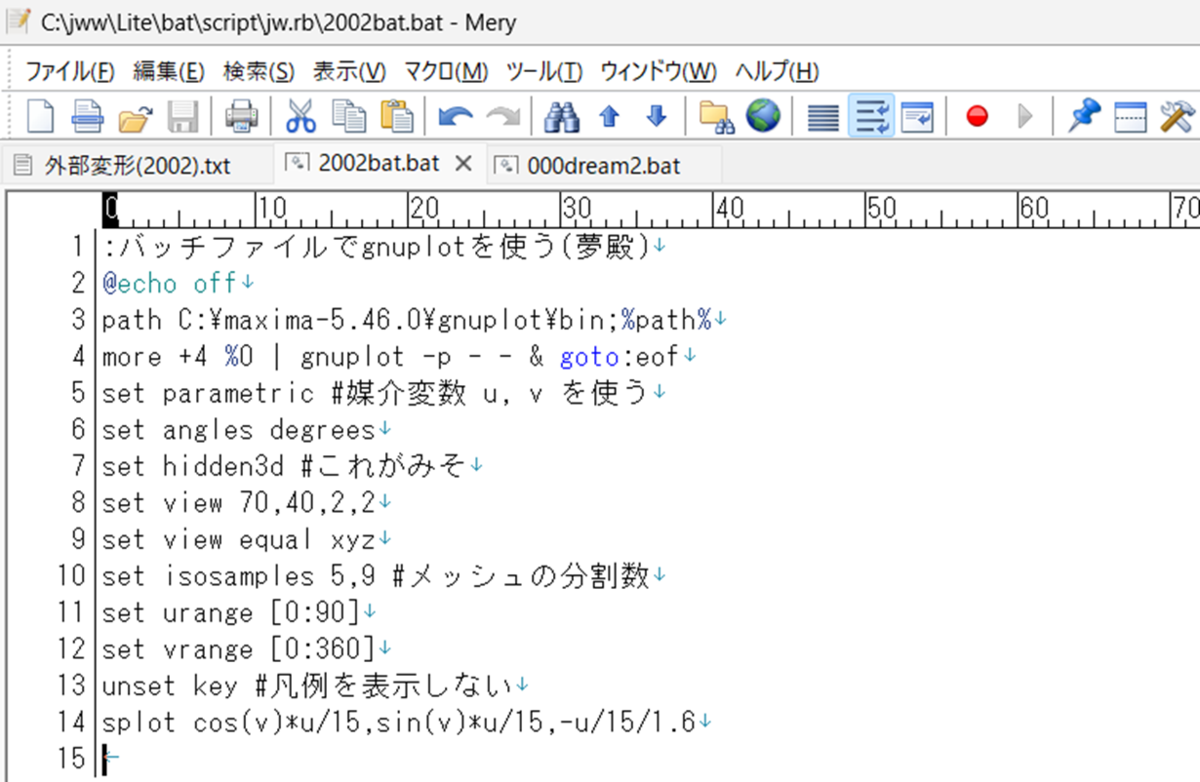Toggle wrap indicator display
1200x782 pixels.
coord(919,115)
